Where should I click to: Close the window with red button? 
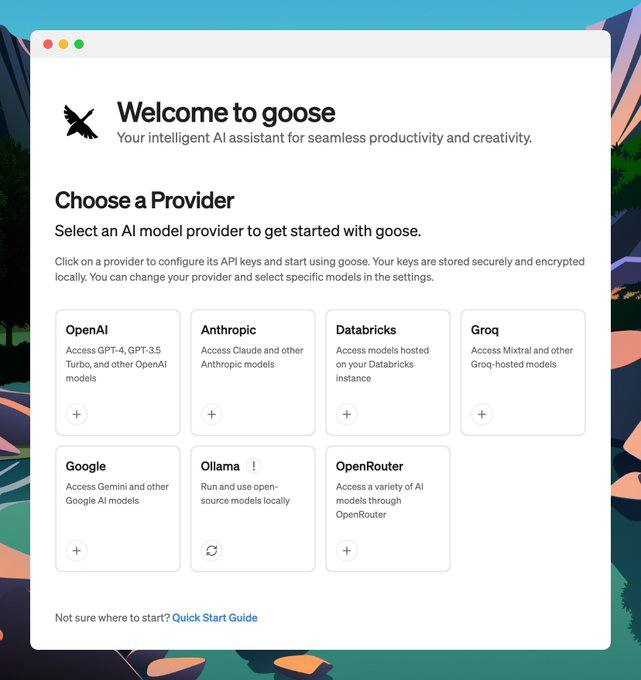click(48, 44)
